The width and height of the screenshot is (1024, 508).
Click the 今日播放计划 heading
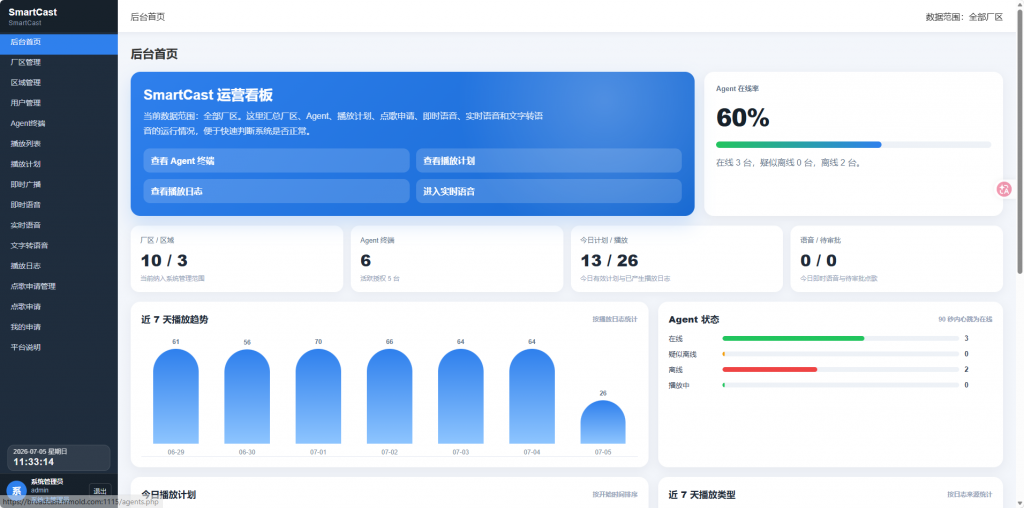click(168, 494)
